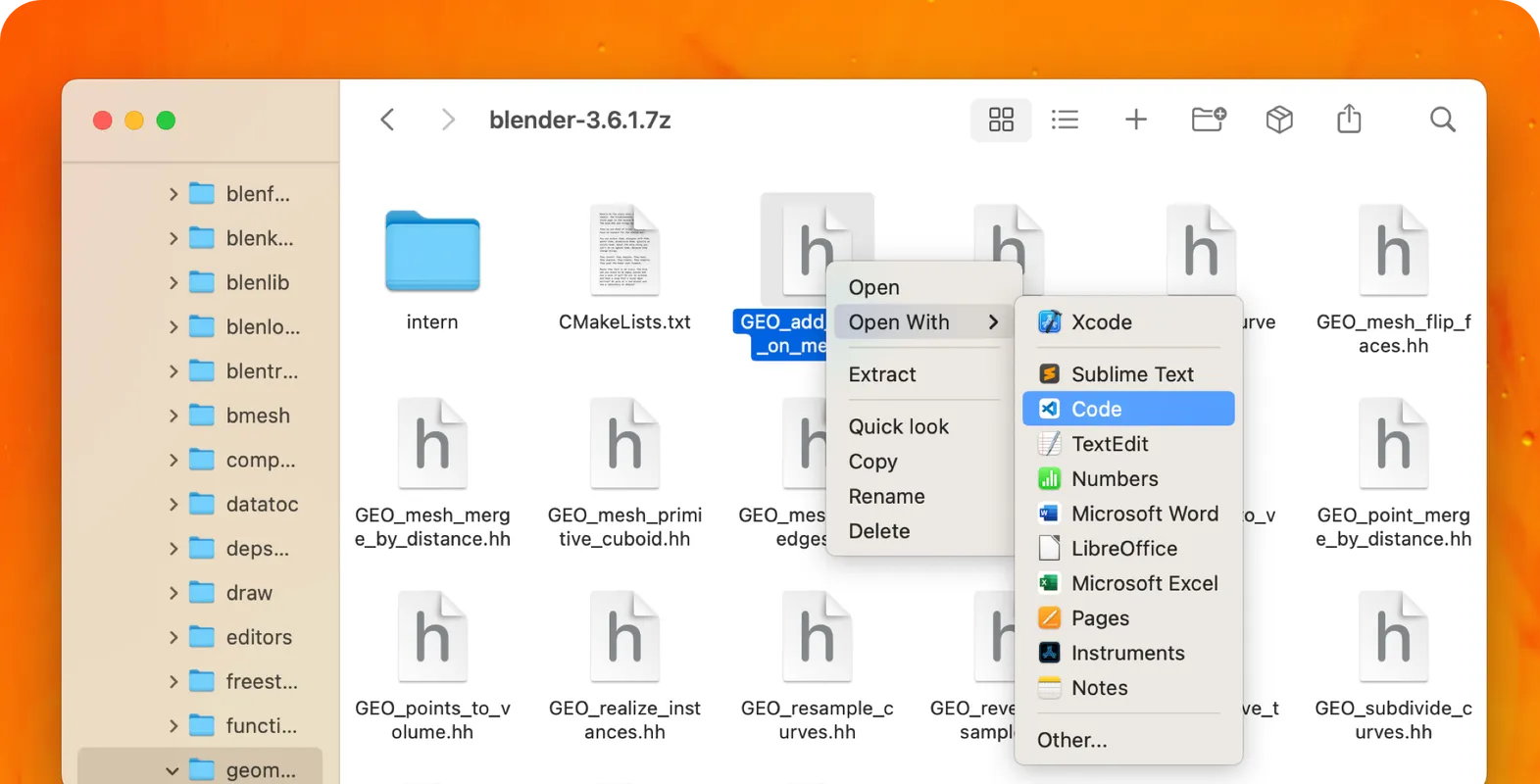Viewport: 1540px width, 784px height.
Task: Click Other... to choose another app
Action: (1071, 740)
